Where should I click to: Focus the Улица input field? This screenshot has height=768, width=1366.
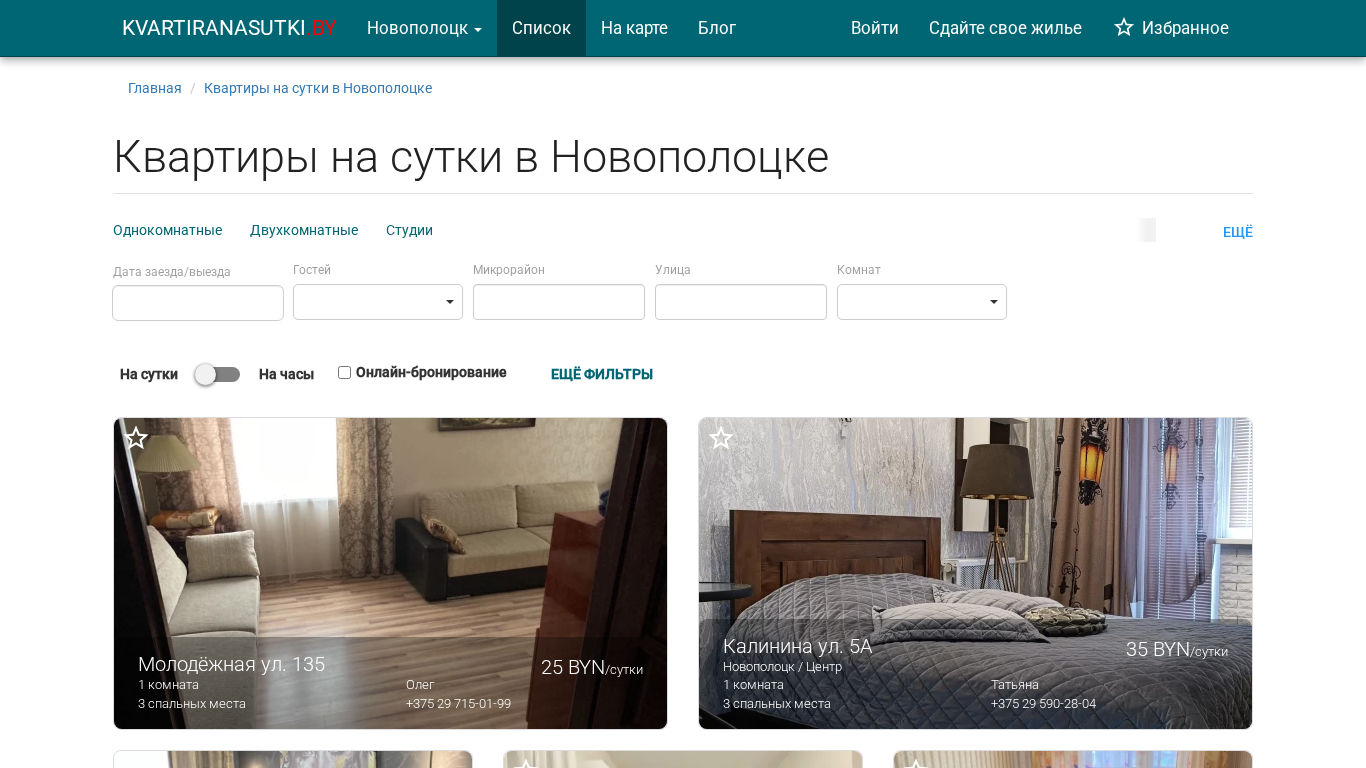click(x=741, y=302)
